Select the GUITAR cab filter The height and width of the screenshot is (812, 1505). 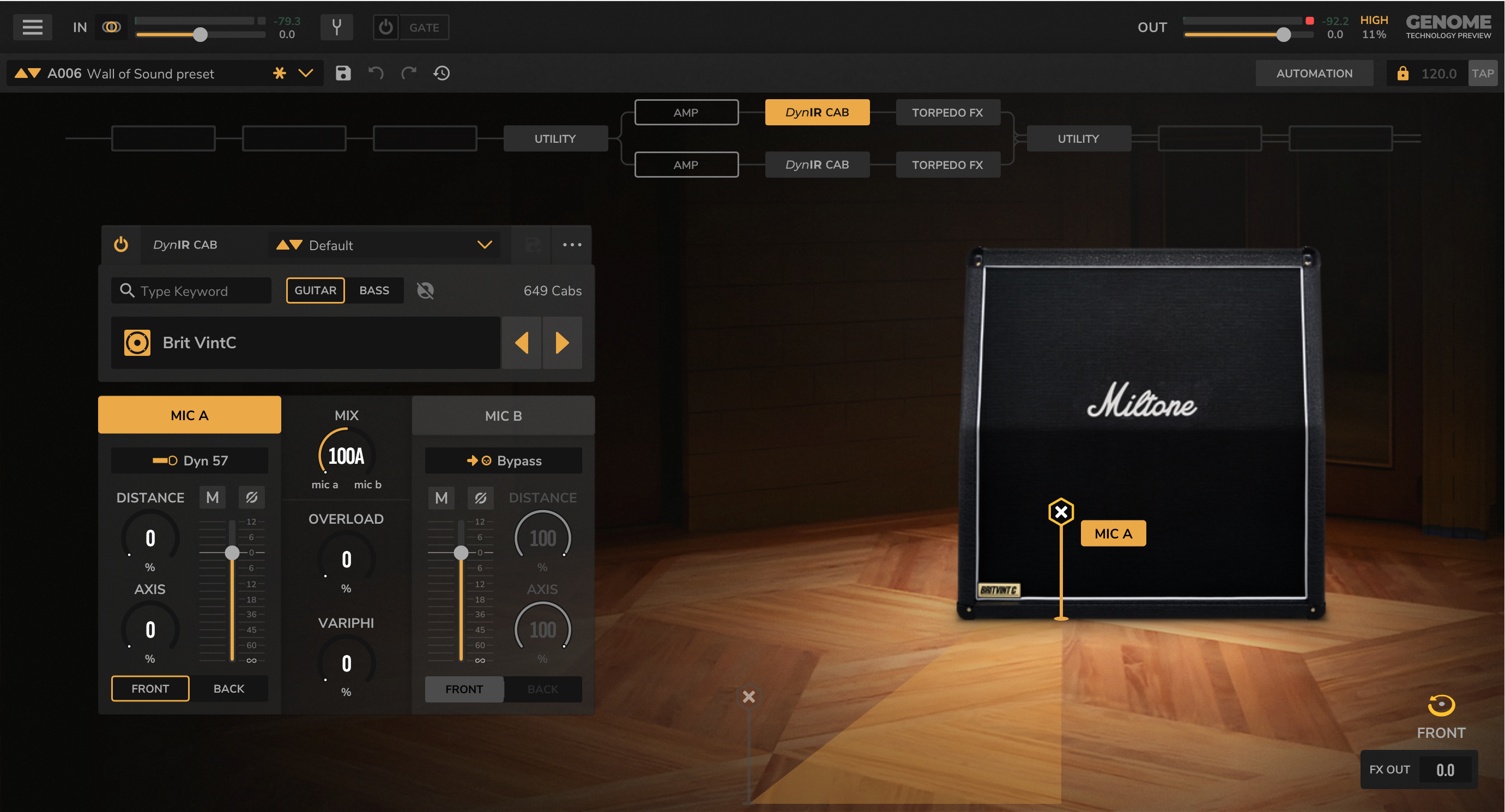(316, 290)
